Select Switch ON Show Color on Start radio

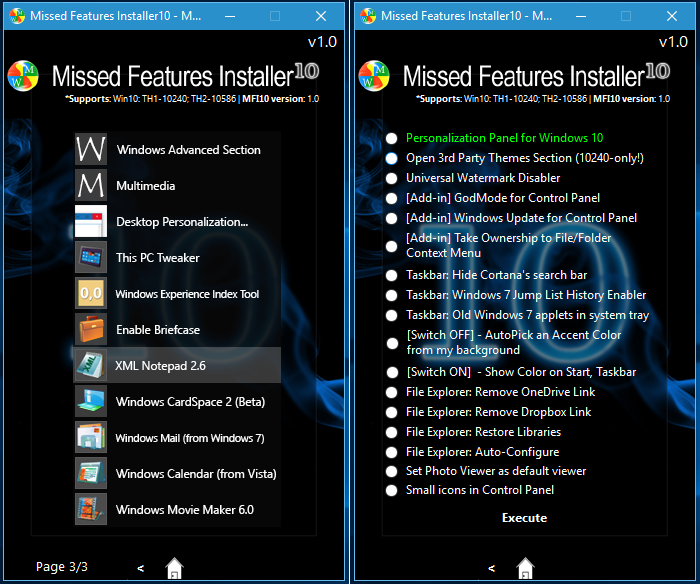click(392, 372)
